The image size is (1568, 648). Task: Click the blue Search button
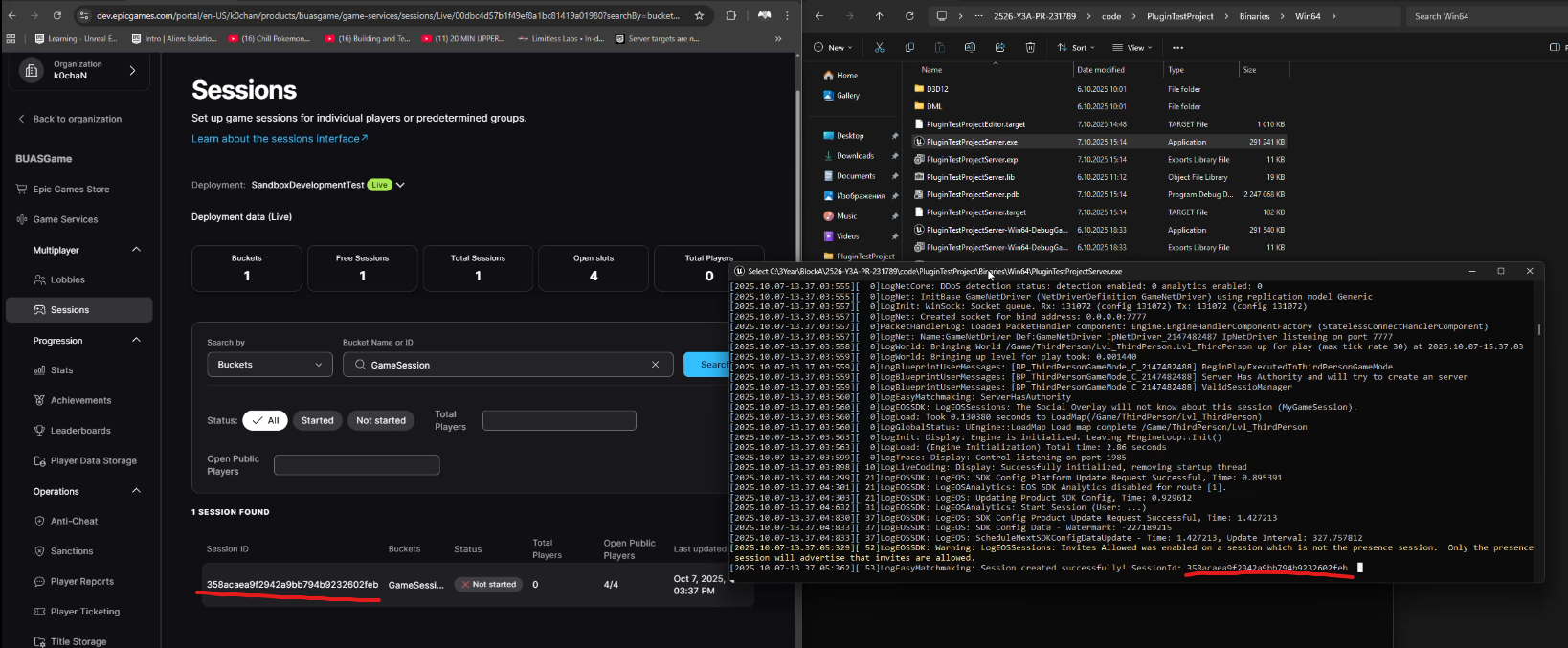(x=708, y=365)
